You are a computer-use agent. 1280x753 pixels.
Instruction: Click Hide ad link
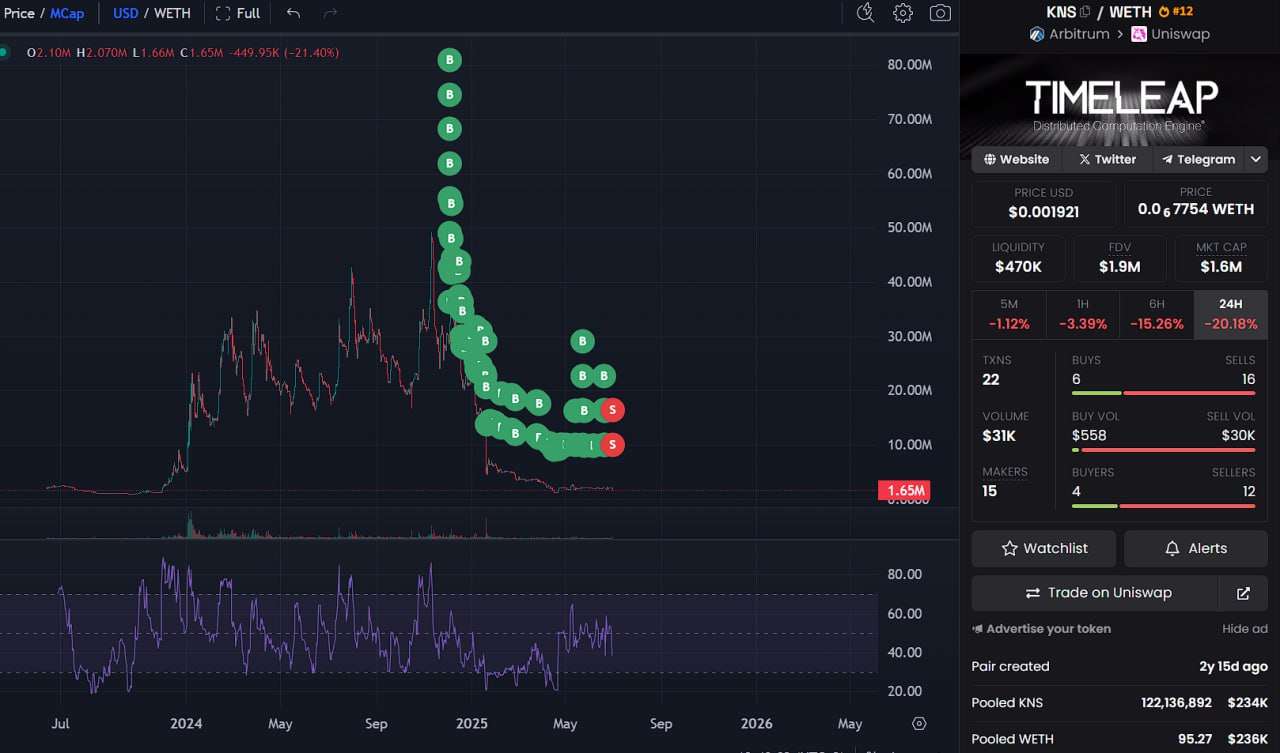1245,629
